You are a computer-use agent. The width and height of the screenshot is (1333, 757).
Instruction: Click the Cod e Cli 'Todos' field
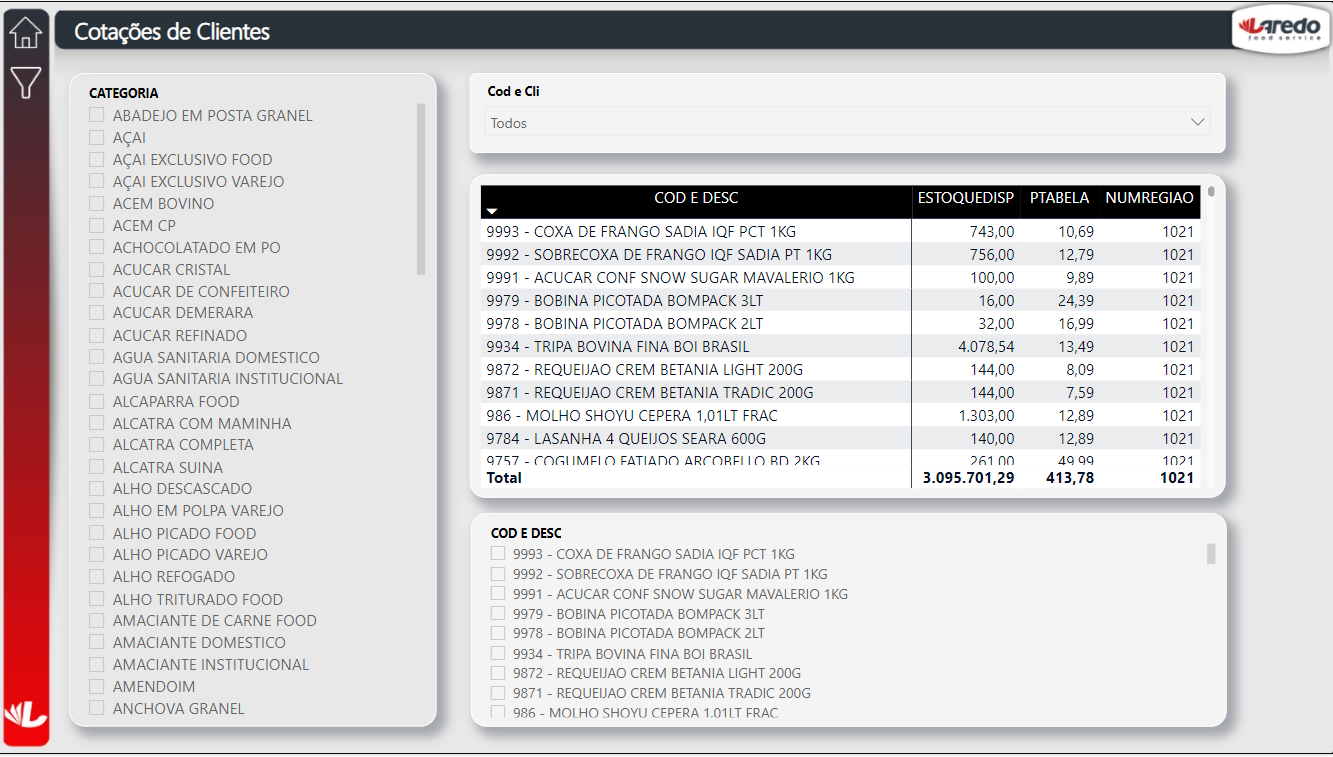click(x=848, y=122)
